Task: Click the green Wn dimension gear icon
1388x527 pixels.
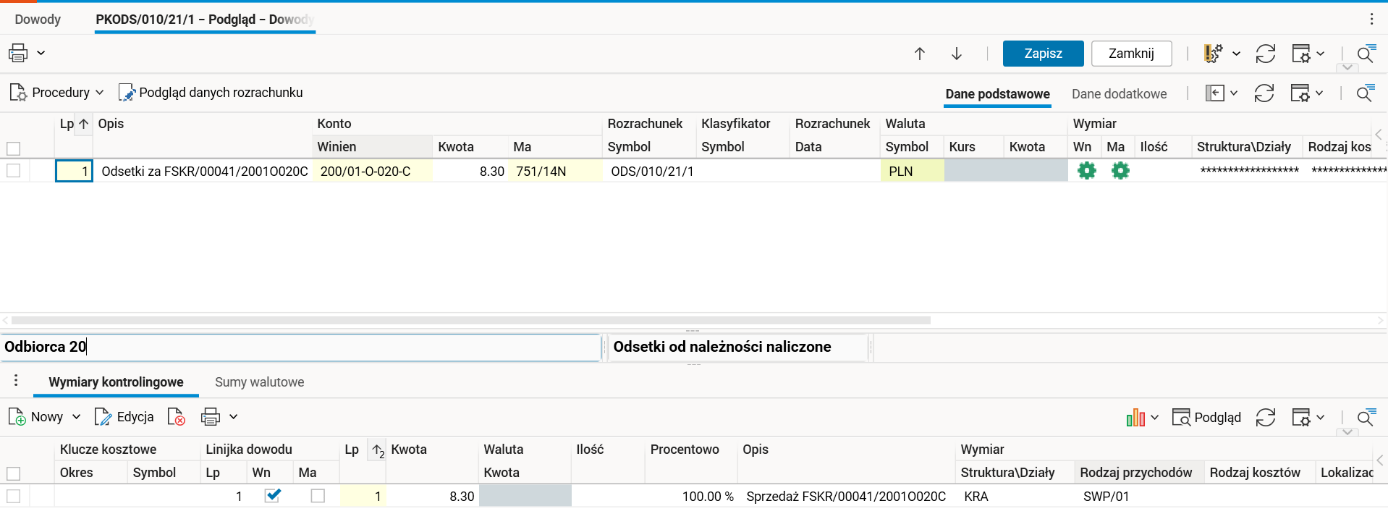Action: (1086, 171)
